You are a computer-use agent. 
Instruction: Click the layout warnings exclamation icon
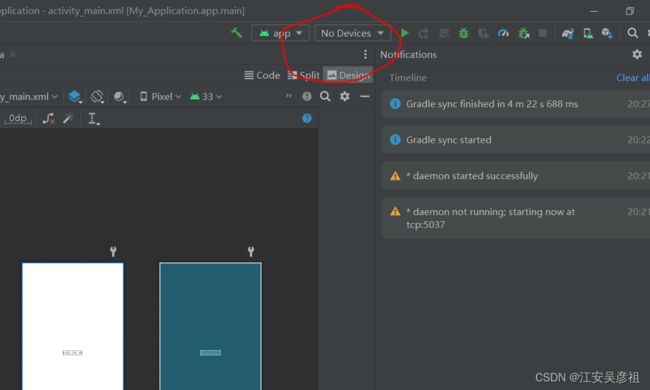pyautogui.click(x=307, y=96)
